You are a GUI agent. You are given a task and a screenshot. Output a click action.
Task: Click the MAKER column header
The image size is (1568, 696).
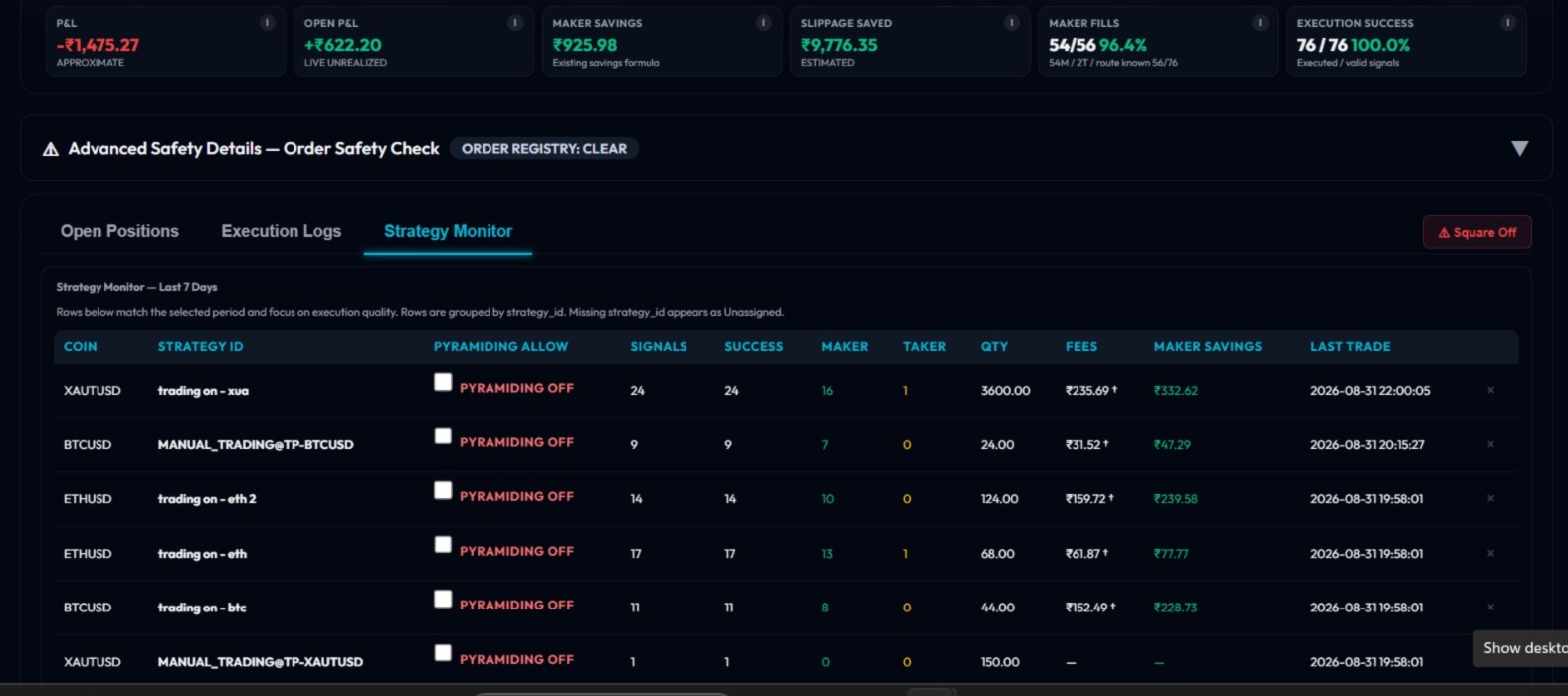pos(845,346)
